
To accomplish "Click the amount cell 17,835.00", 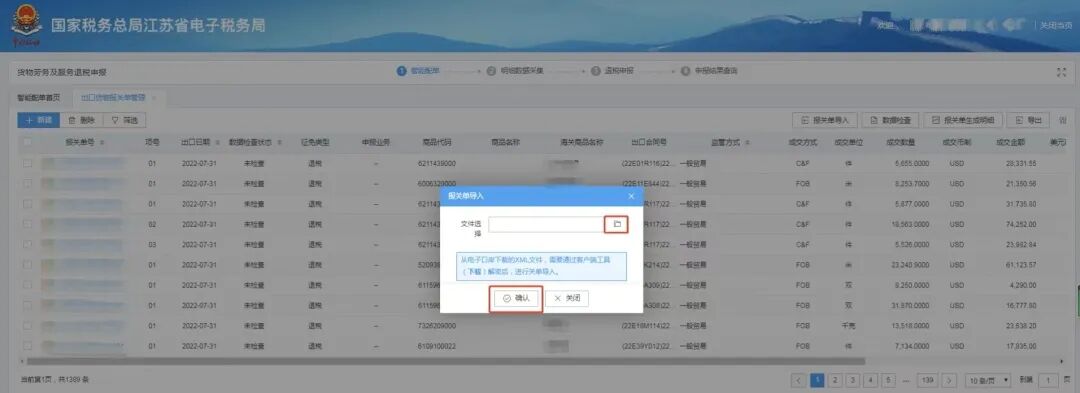I will tap(1021, 346).
